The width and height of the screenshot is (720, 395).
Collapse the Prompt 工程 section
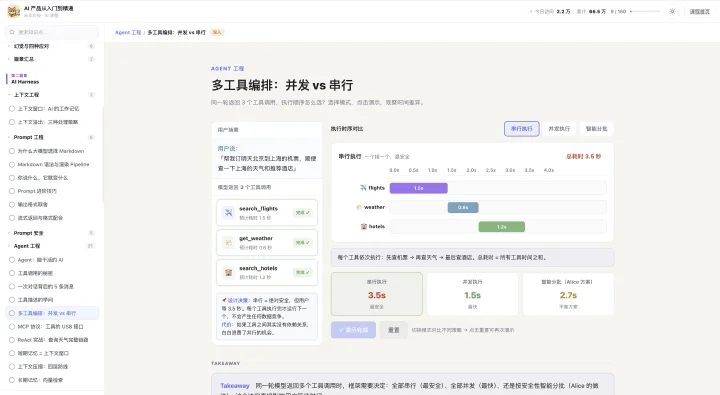(x=51, y=137)
